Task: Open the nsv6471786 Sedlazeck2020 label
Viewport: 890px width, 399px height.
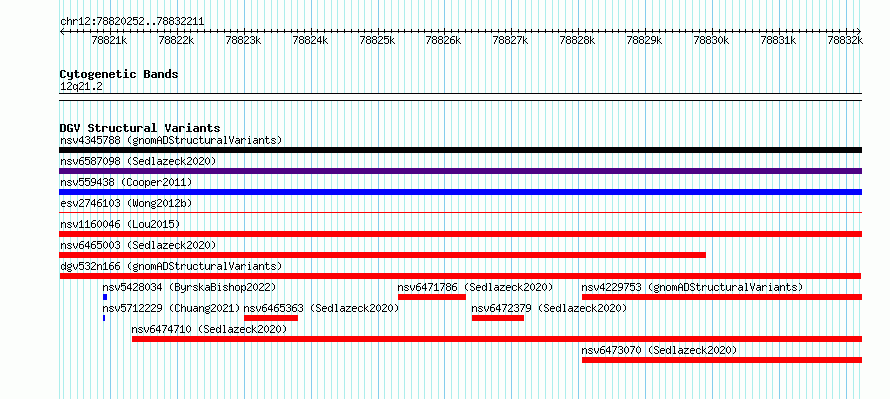Action: (x=475, y=287)
